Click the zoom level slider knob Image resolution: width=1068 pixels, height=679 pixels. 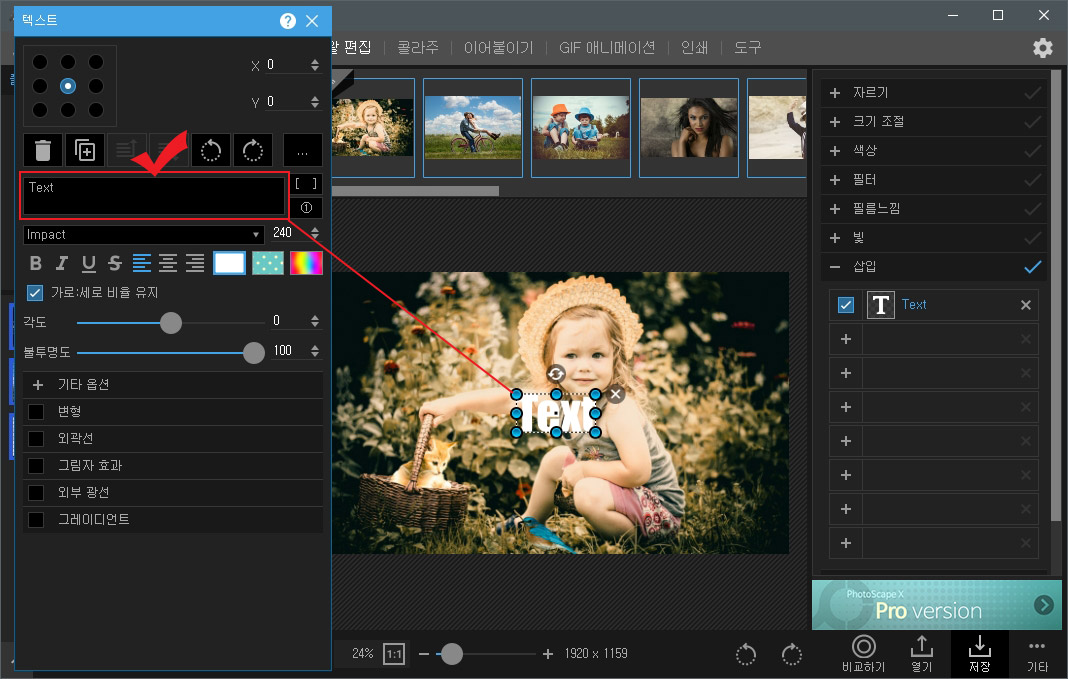point(451,654)
